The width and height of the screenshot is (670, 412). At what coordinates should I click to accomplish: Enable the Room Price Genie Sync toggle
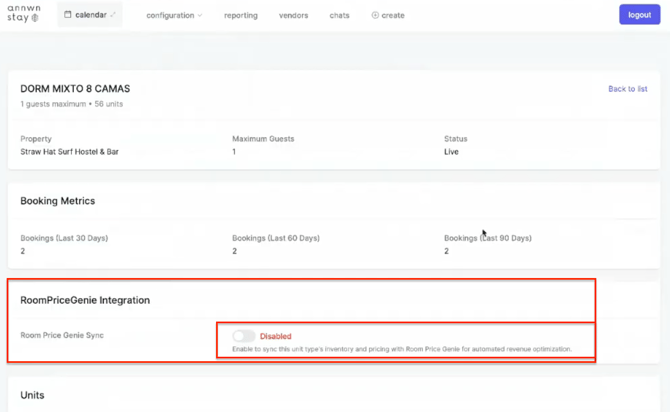point(243,336)
